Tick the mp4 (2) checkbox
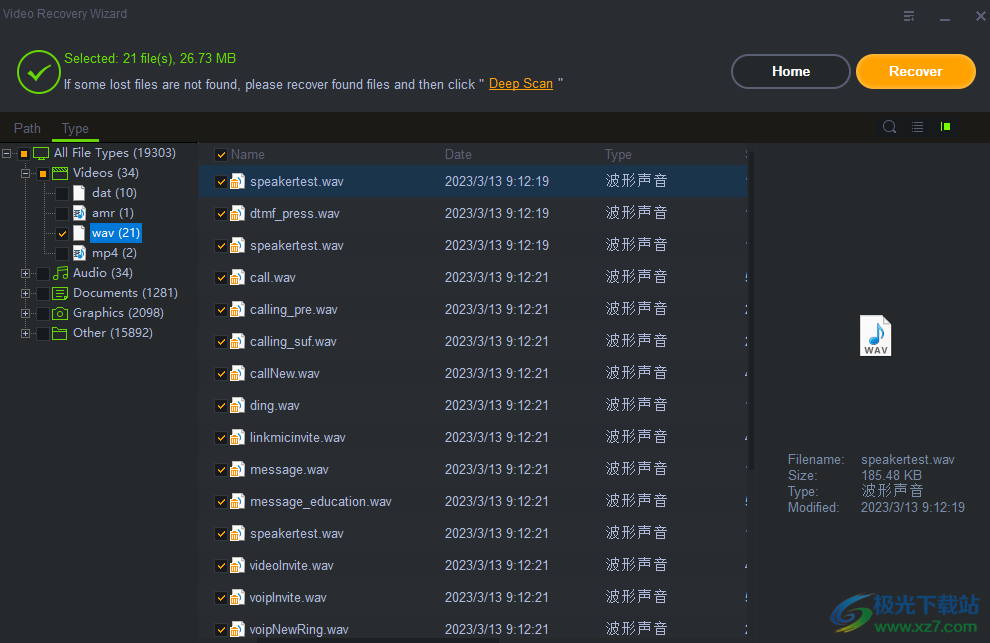The width and height of the screenshot is (990, 643). click(x=62, y=253)
